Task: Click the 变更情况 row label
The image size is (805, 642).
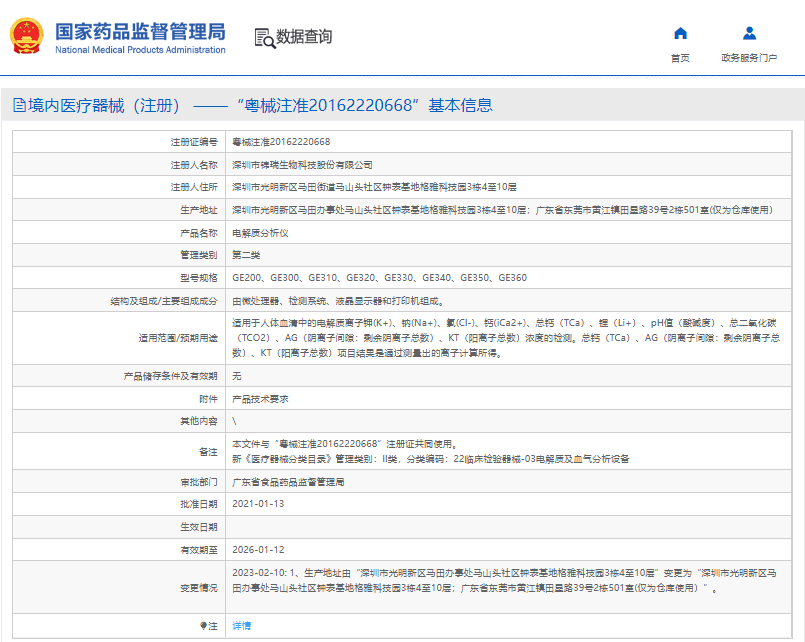Action: coord(199,588)
